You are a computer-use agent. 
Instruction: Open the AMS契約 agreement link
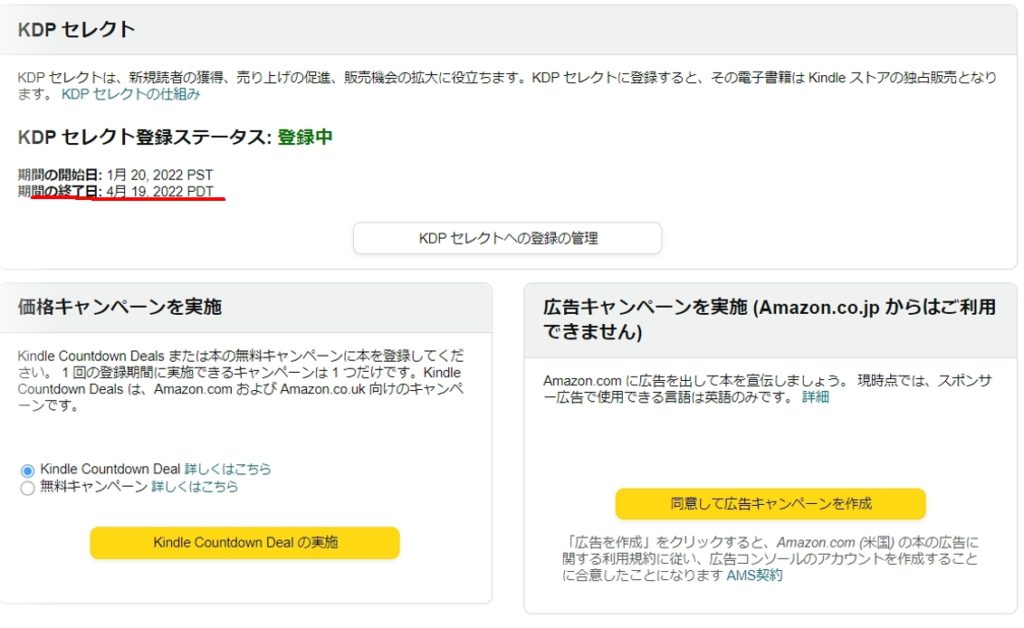tap(754, 576)
